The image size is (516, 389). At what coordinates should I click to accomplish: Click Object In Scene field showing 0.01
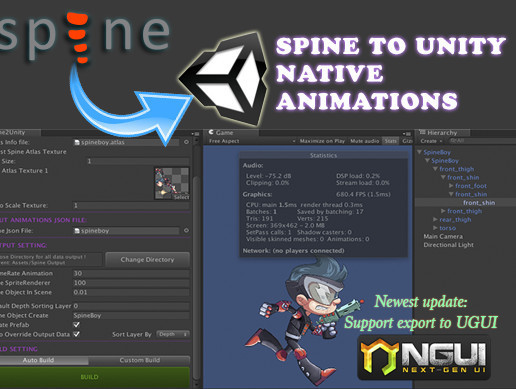tap(131, 292)
